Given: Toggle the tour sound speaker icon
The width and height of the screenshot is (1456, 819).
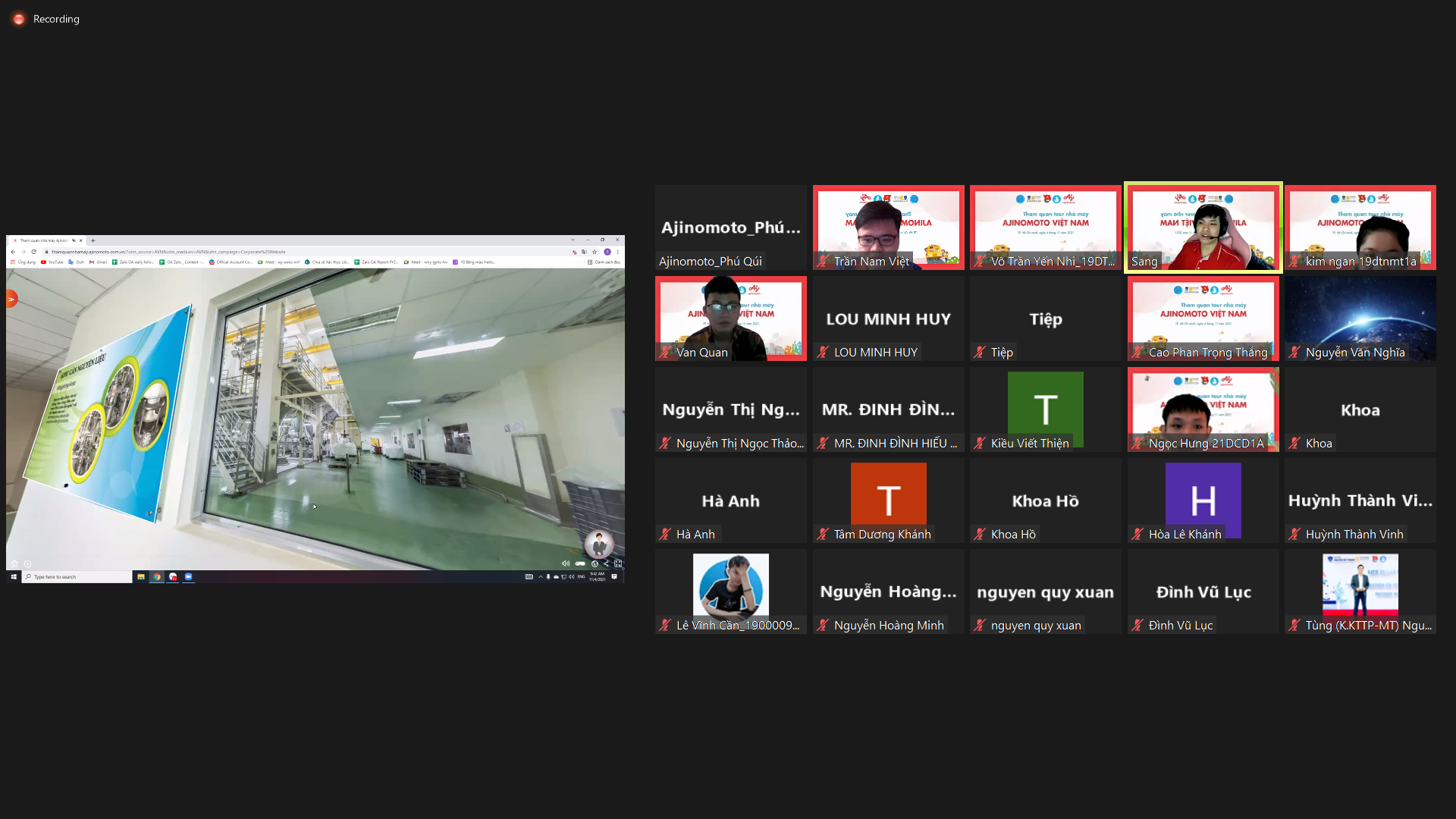Looking at the screenshot, I should (x=566, y=563).
